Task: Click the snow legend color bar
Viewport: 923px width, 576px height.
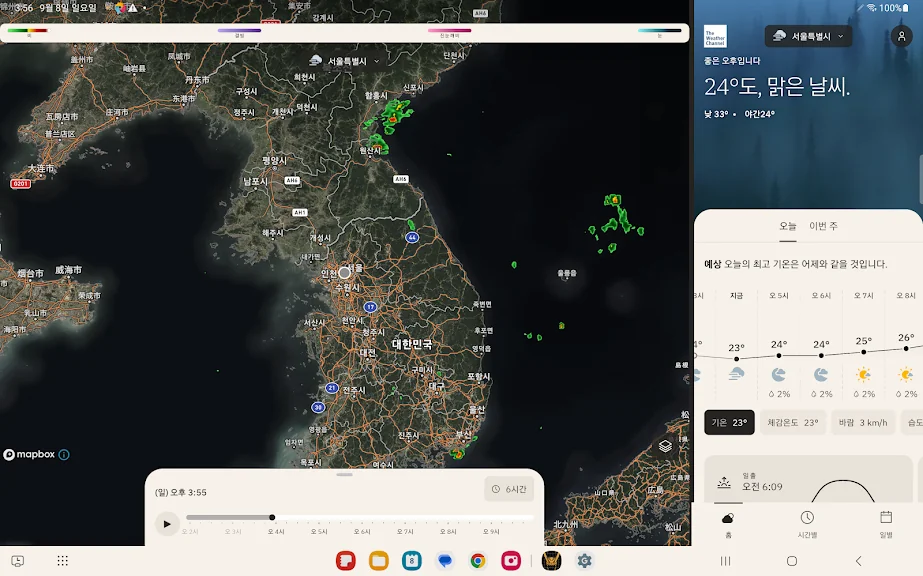Action: tap(659, 31)
